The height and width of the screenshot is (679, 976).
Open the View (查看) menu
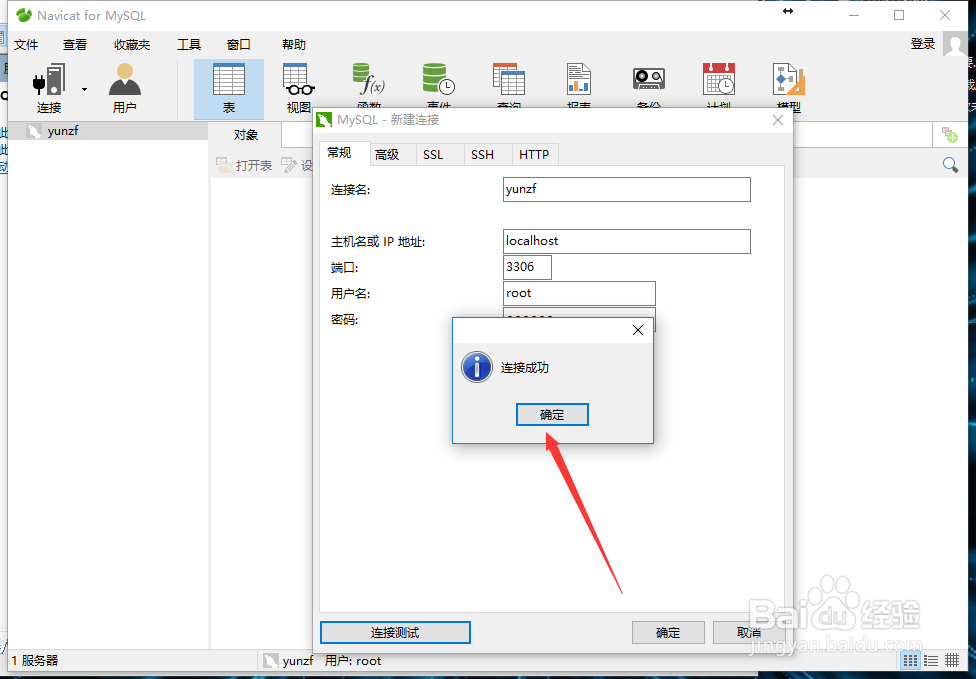pos(75,45)
